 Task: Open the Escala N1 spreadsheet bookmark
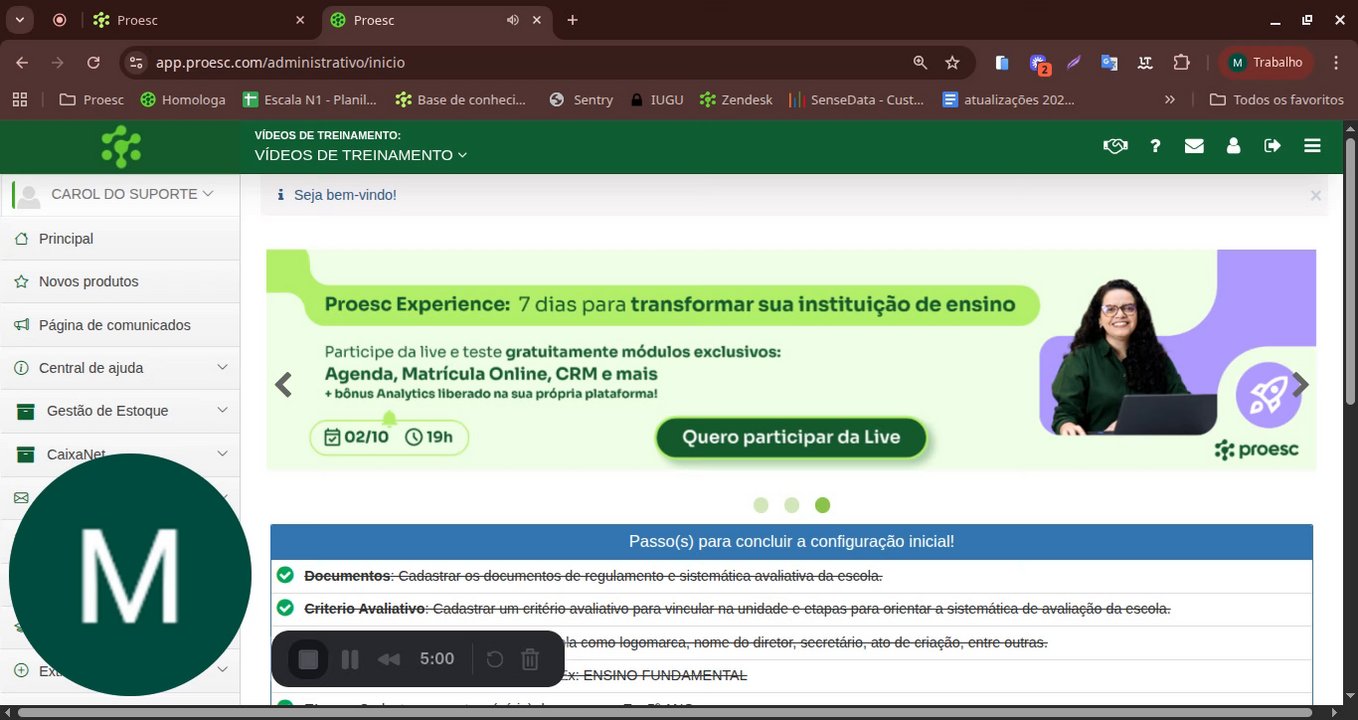click(310, 99)
